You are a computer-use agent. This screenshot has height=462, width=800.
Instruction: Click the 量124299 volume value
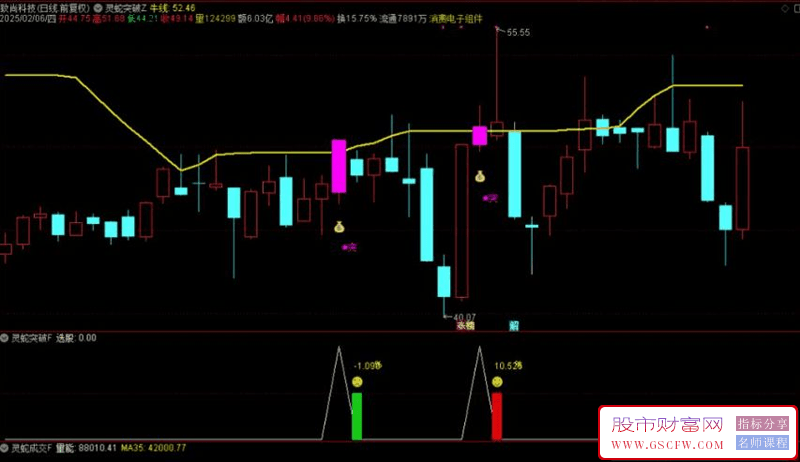[x=215, y=19]
